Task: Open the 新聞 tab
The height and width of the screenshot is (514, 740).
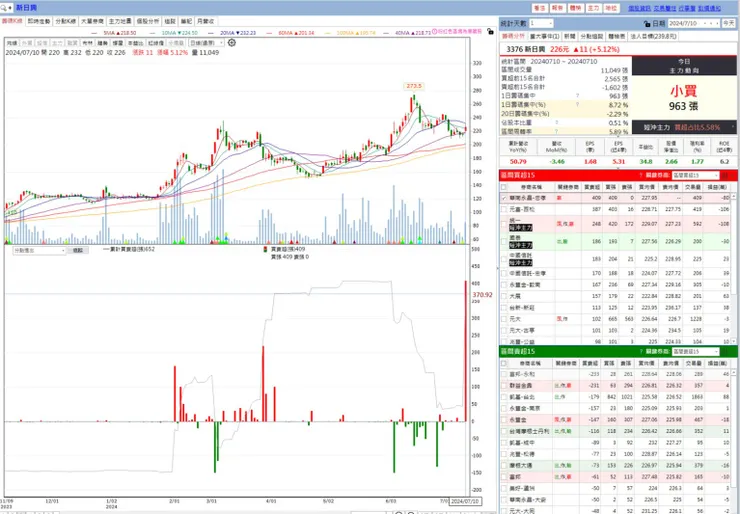Action: coord(569,36)
